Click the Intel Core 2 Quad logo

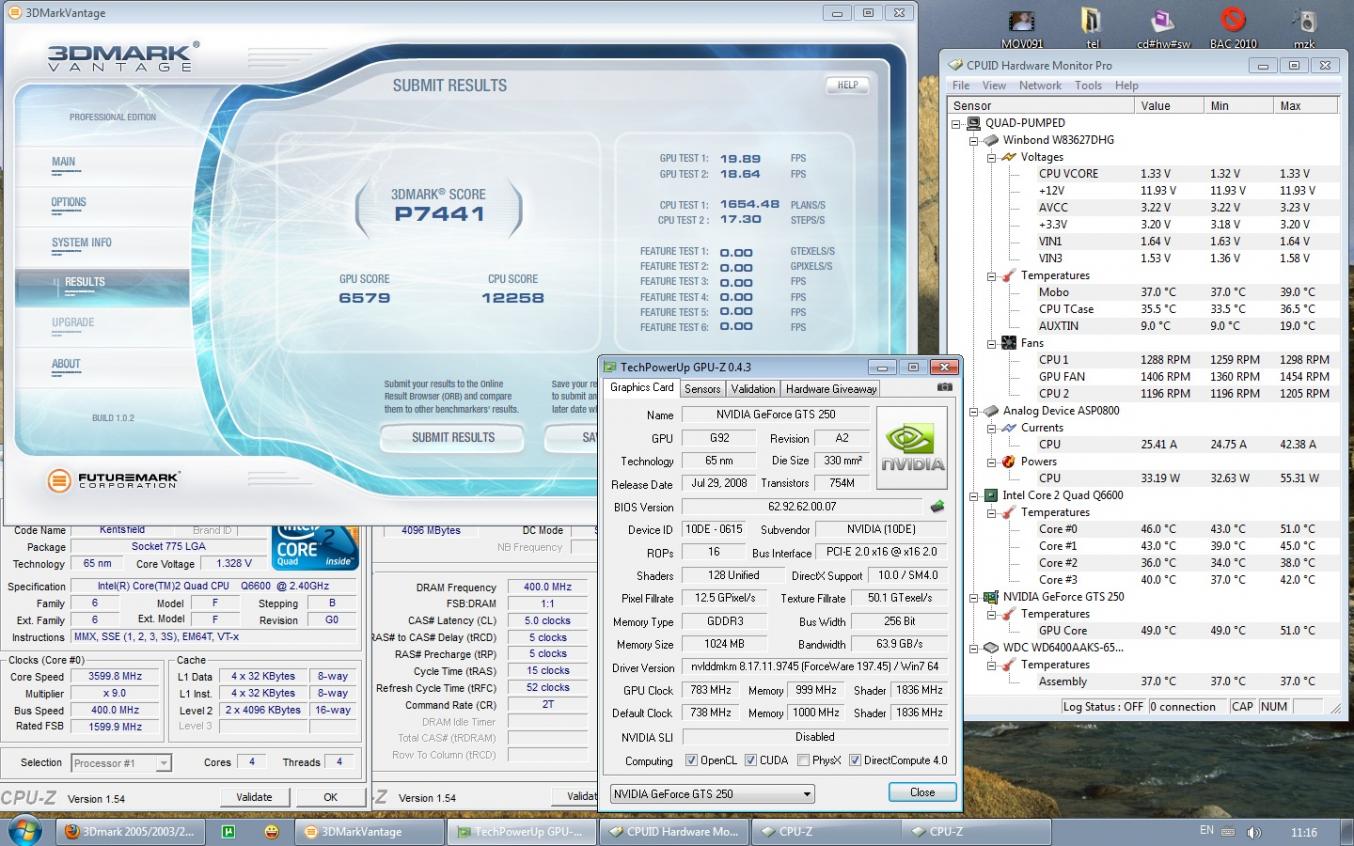click(x=313, y=546)
